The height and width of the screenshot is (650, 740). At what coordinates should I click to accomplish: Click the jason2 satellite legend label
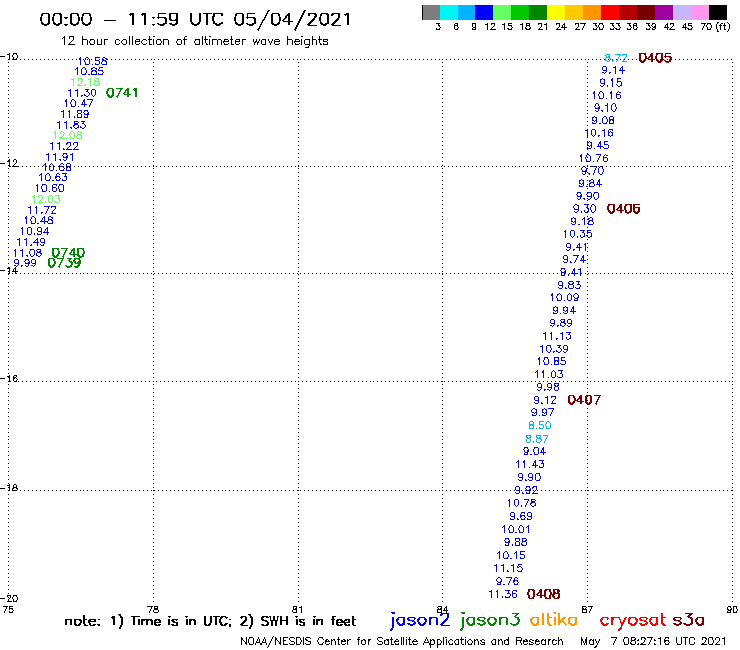click(420, 620)
